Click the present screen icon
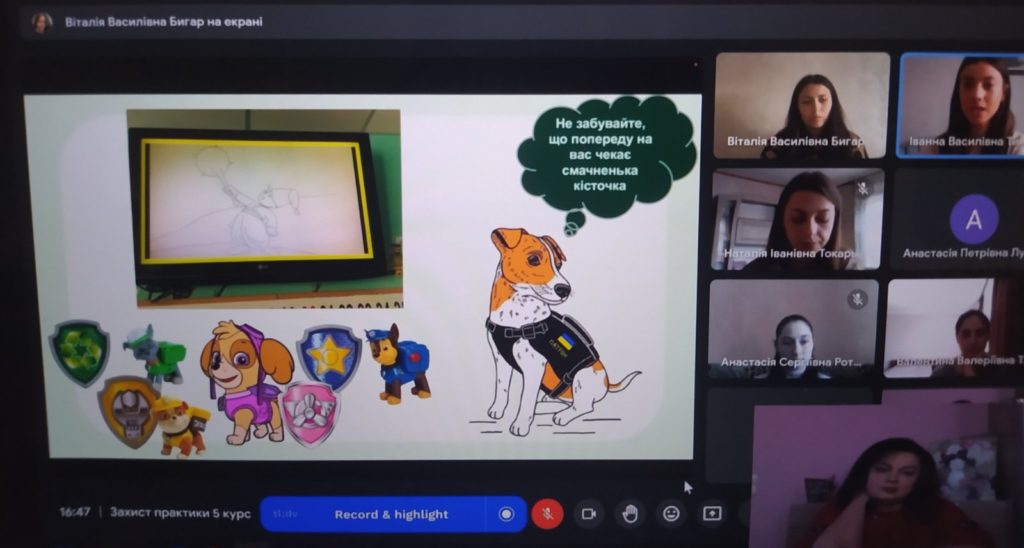Screen dimensions: 1024x548 pyautogui.click(x=712, y=514)
